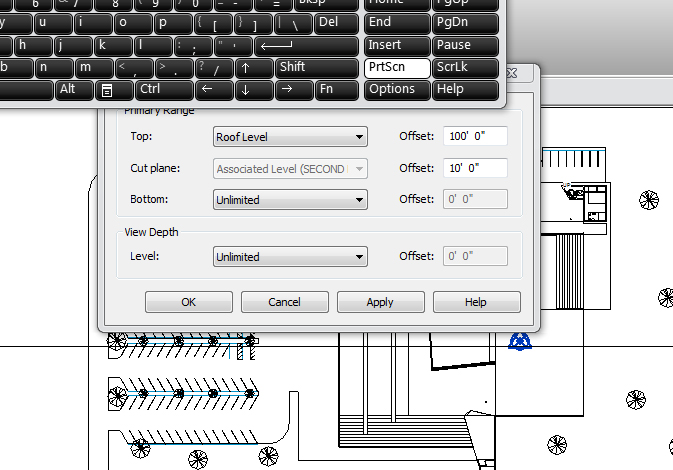Click the on-screen keyboard Help key
Image resolution: width=673 pixels, height=470 pixels.
point(465,90)
